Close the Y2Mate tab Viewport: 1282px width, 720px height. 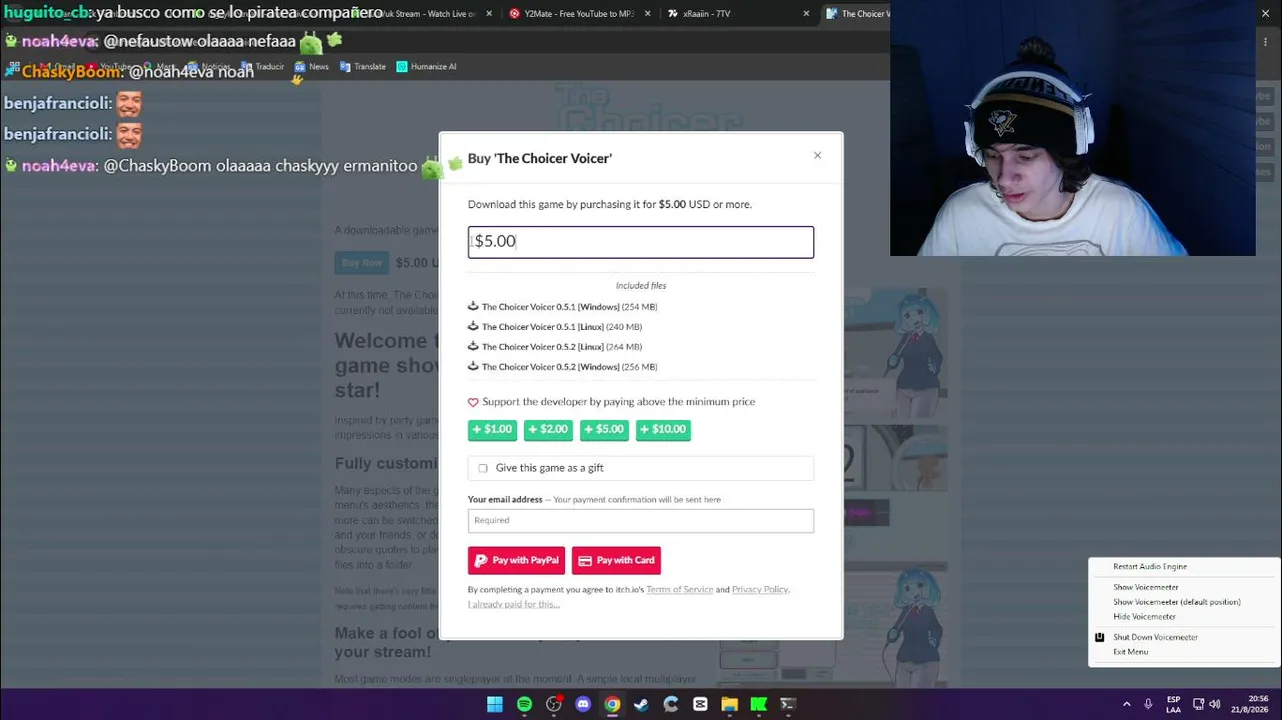point(648,14)
